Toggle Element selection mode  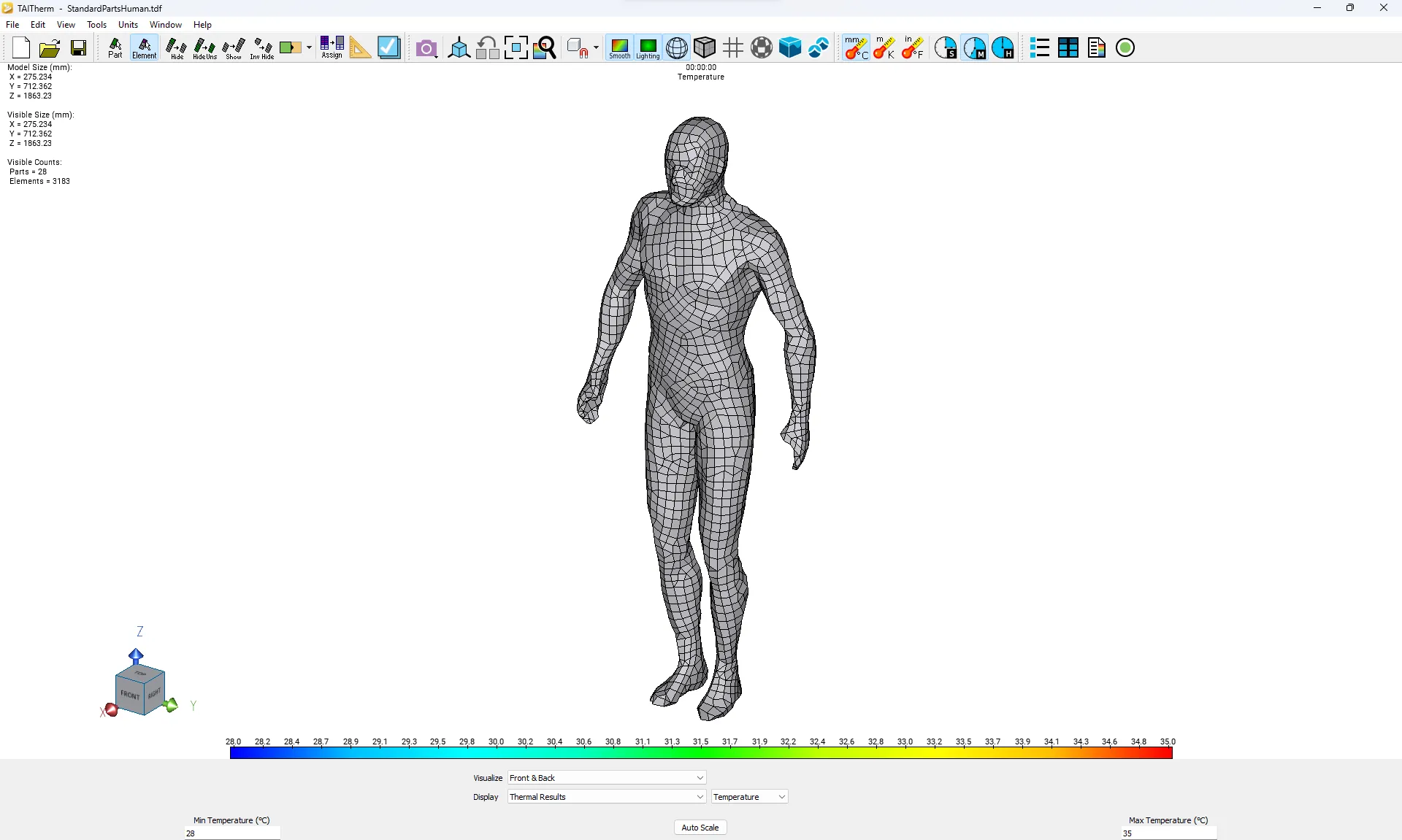pos(143,47)
